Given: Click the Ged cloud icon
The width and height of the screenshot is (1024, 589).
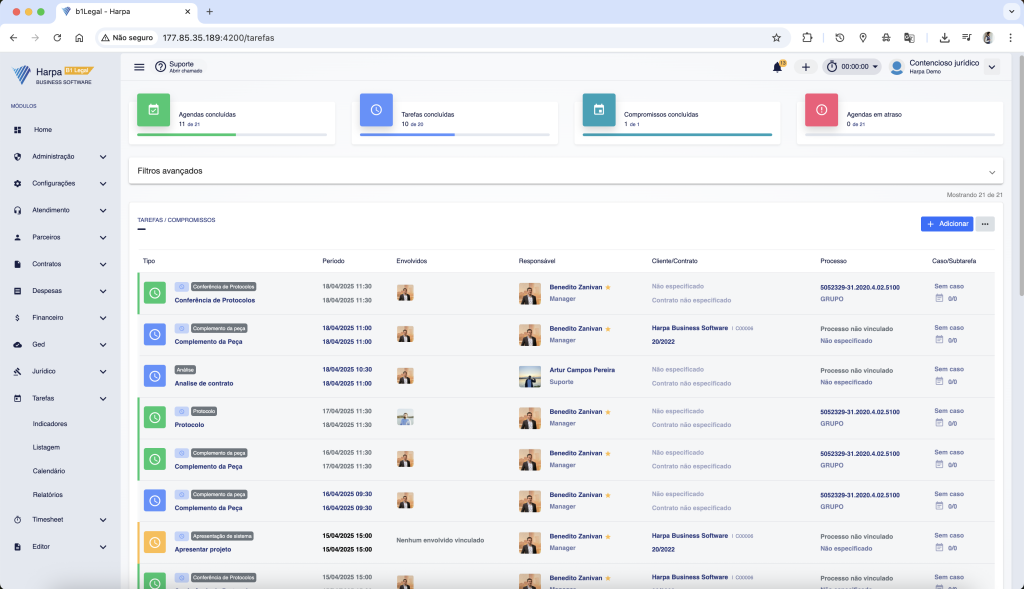Looking at the screenshot, I should click(x=18, y=344).
